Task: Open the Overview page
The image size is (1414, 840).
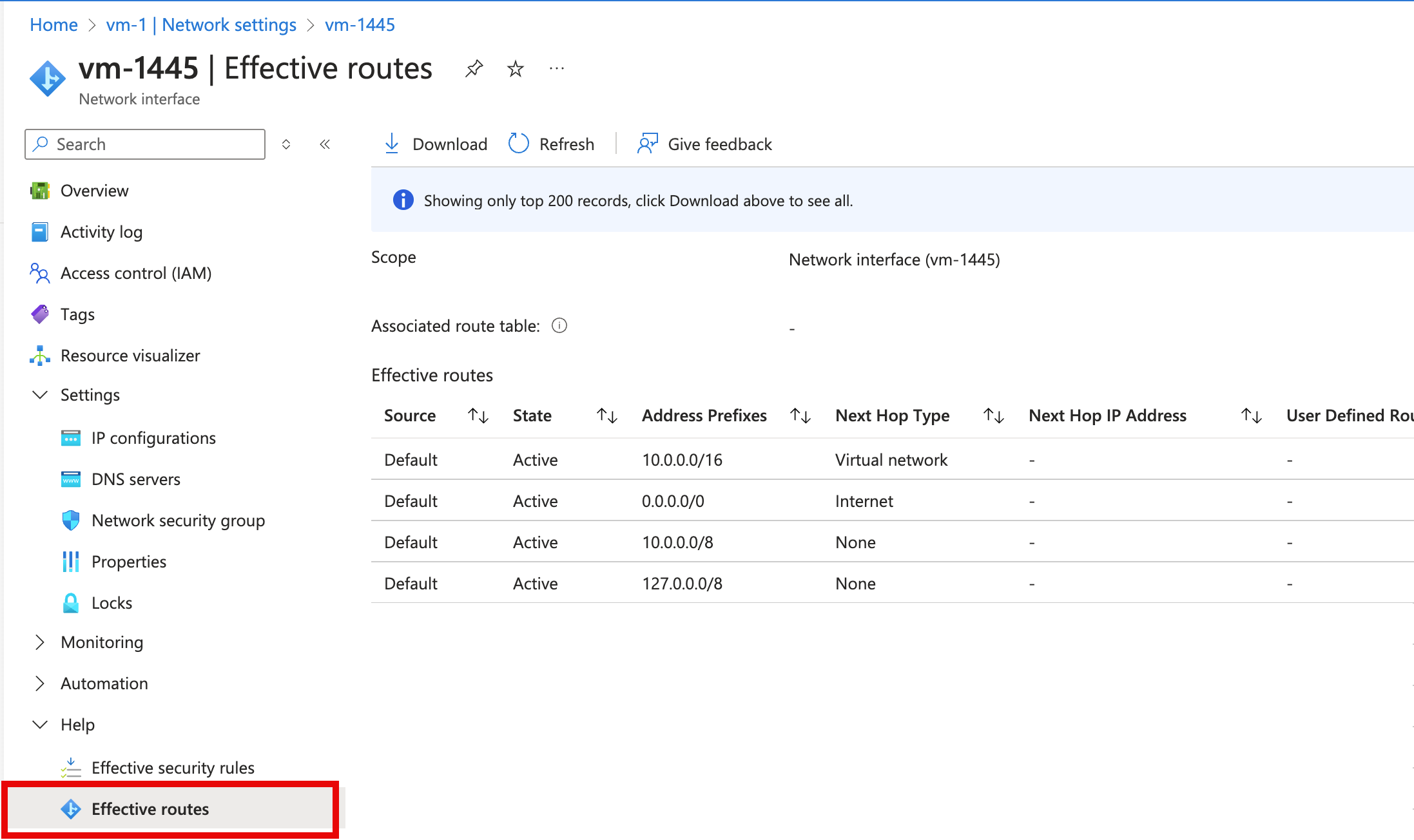Action: click(95, 191)
